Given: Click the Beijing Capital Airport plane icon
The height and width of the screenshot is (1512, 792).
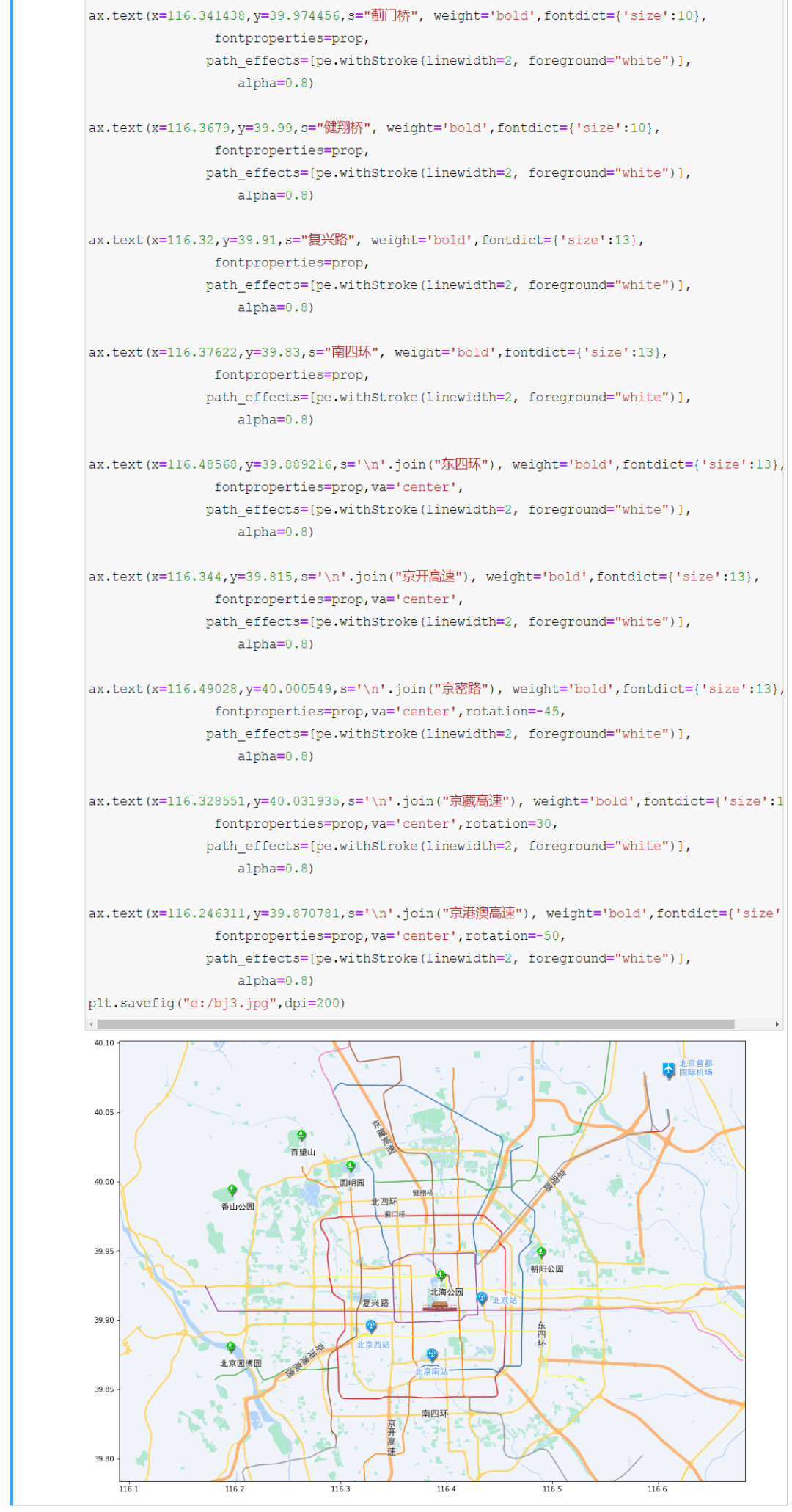Looking at the screenshot, I should click(668, 1070).
